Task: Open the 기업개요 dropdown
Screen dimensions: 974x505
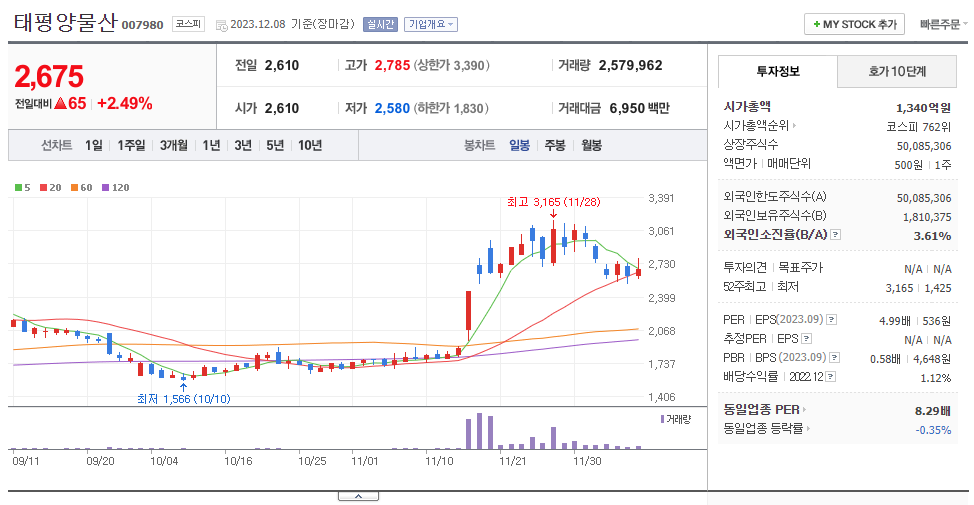Action: pyautogui.click(x=431, y=24)
